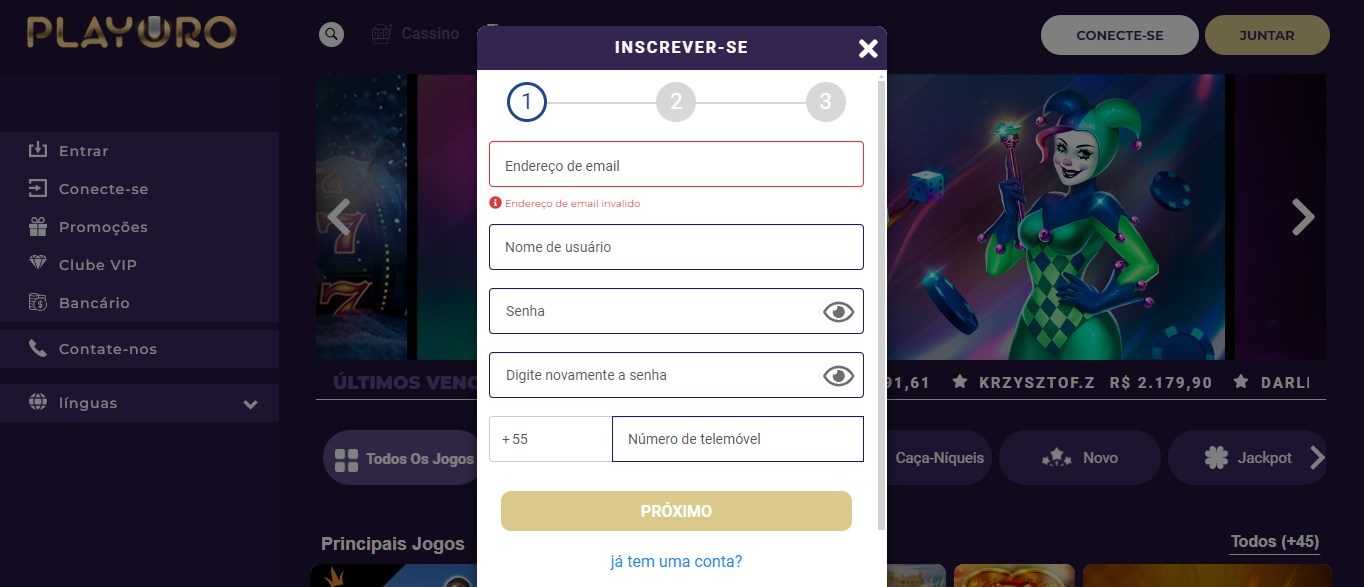
Task: Follow the 'já tem uma conta?' link
Action: (x=676, y=561)
